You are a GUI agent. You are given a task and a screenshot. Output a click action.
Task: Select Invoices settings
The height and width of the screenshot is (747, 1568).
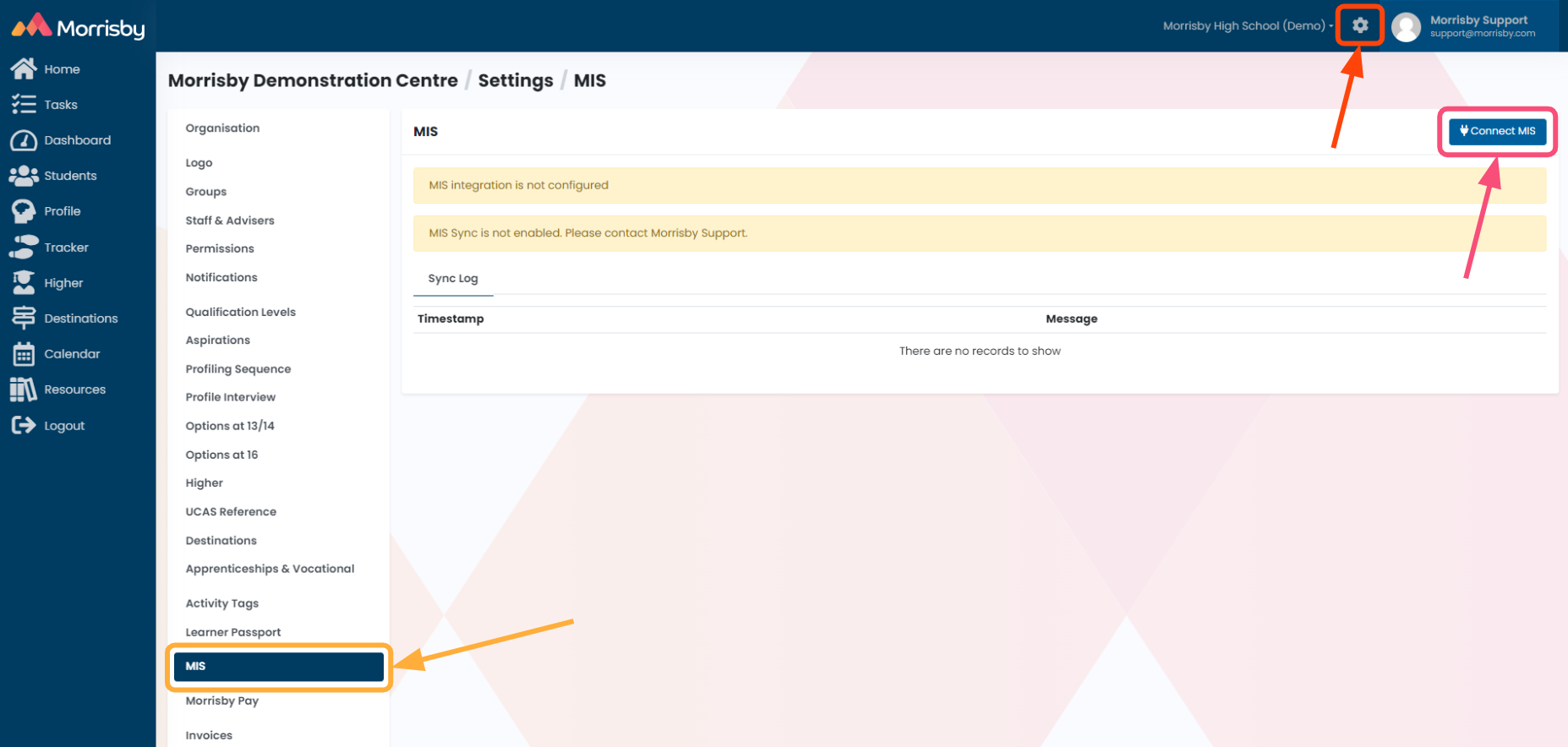coord(209,735)
